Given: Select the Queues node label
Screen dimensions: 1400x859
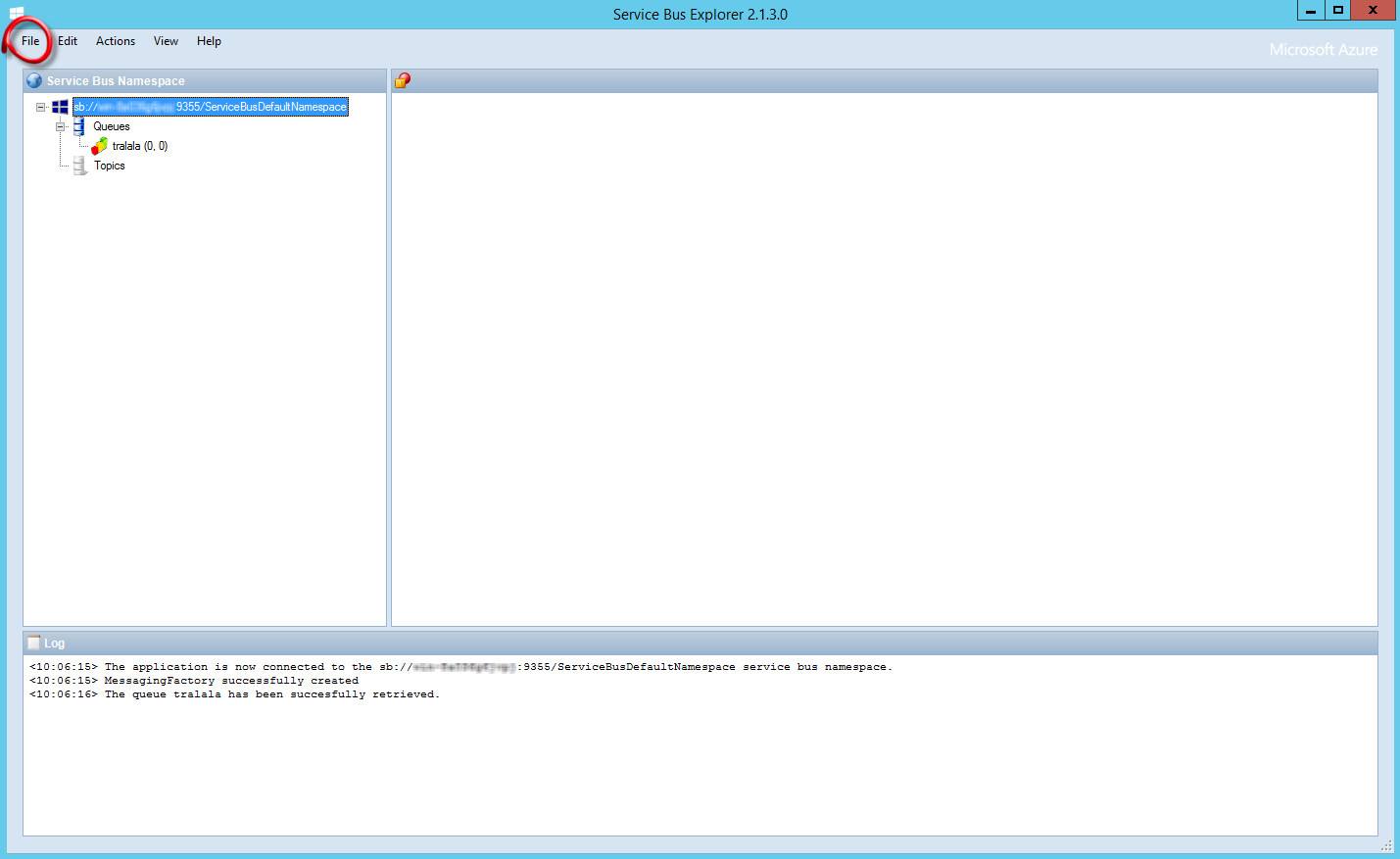Looking at the screenshot, I should pos(112,126).
